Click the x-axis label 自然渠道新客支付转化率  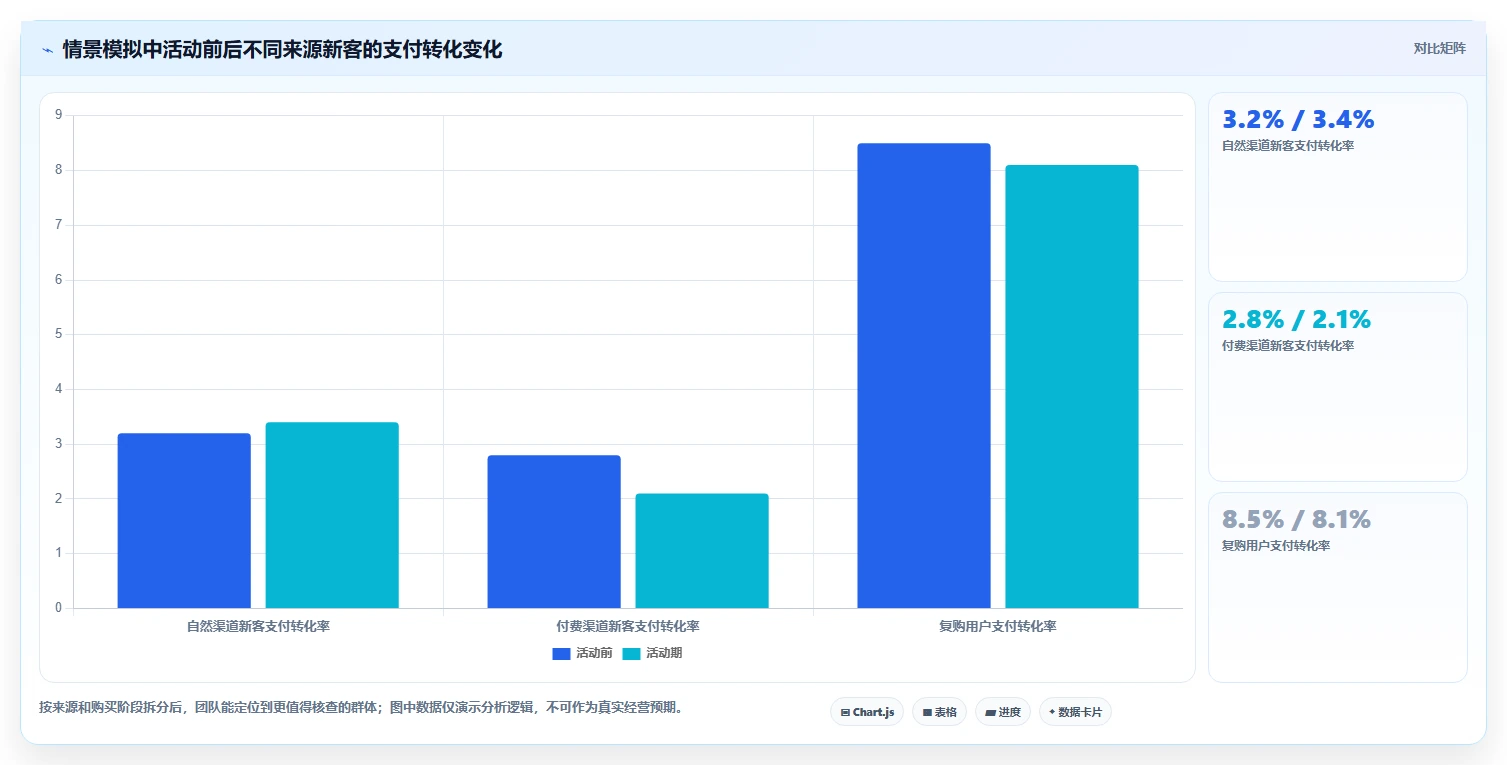tap(258, 626)
